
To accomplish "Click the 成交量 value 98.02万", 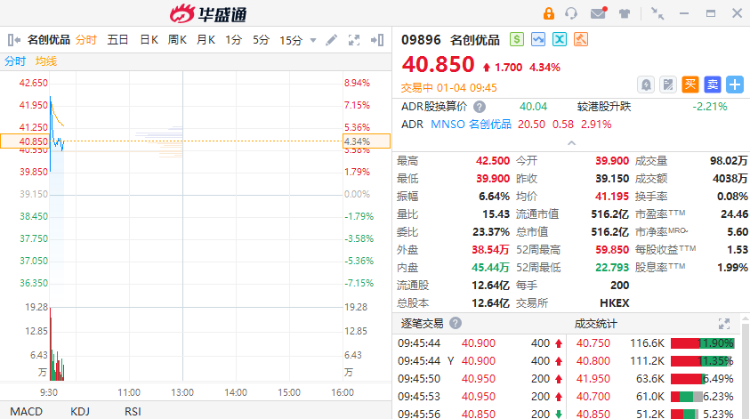I will [x=728, y=161].
